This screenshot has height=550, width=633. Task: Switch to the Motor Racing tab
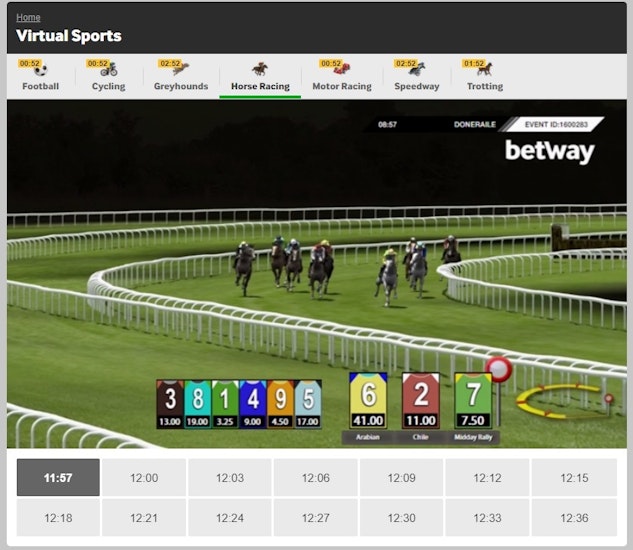tap(341, 87)
